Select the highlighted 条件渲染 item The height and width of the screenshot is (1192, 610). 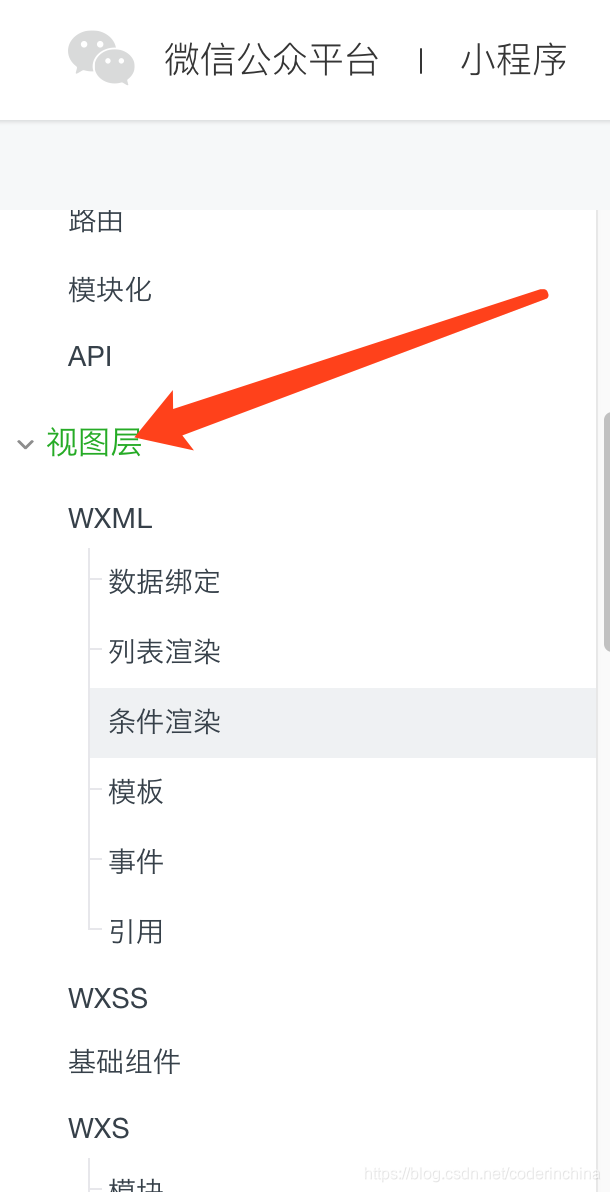click(342, 722)
